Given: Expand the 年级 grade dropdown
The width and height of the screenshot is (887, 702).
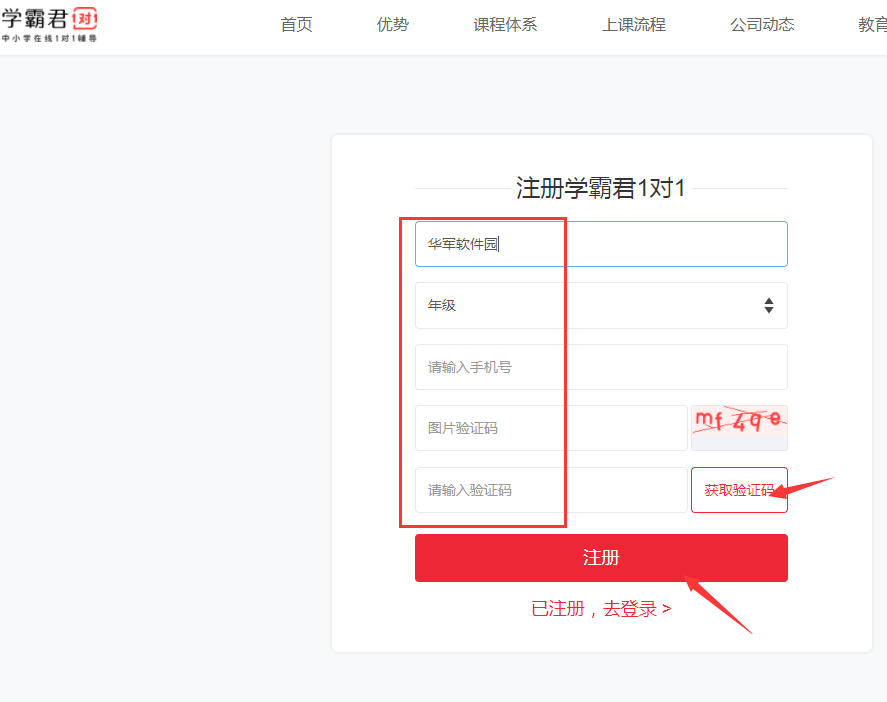Looking at the screenshot, I should (600, 305).
